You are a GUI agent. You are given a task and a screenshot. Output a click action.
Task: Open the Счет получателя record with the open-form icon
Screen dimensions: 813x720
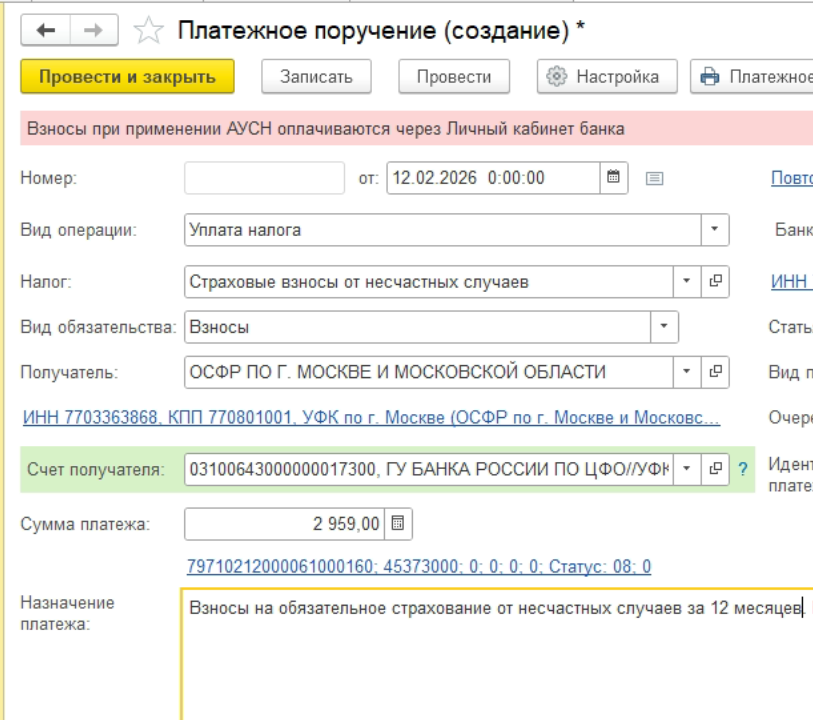(x=716, y=469)
